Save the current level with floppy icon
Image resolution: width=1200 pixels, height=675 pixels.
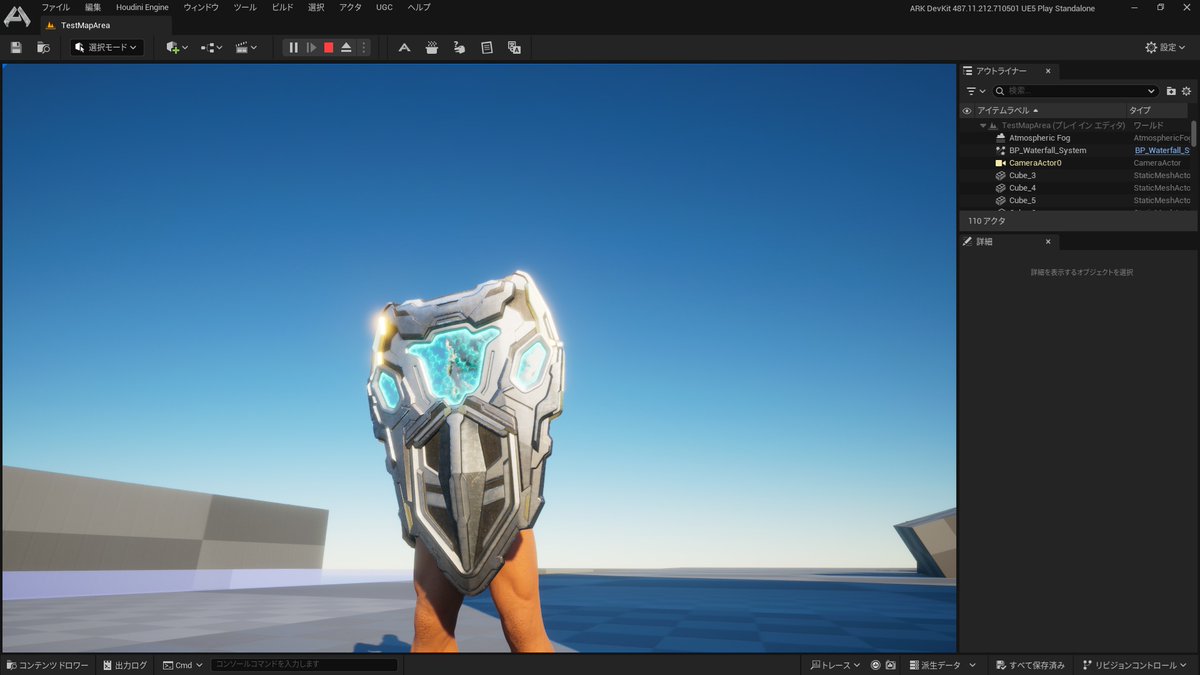(x=16, y=47)
